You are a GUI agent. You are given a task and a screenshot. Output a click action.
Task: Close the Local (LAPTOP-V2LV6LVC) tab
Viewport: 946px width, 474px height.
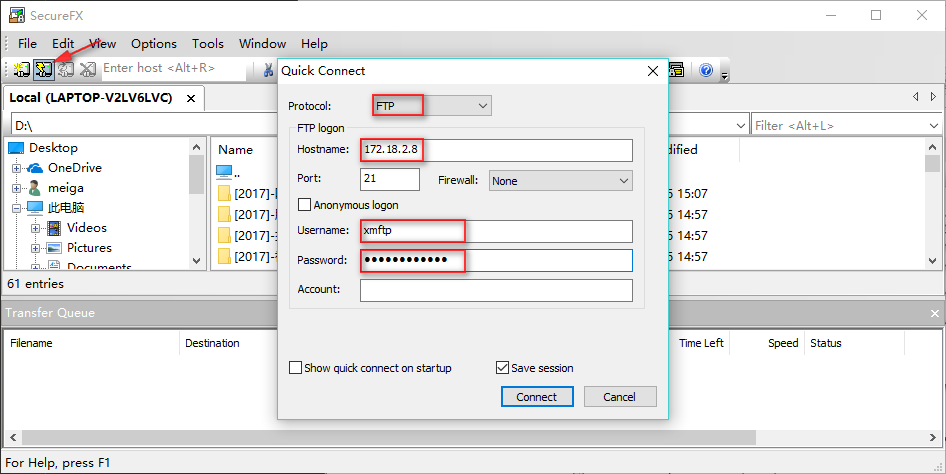click(x=191, y=98)
